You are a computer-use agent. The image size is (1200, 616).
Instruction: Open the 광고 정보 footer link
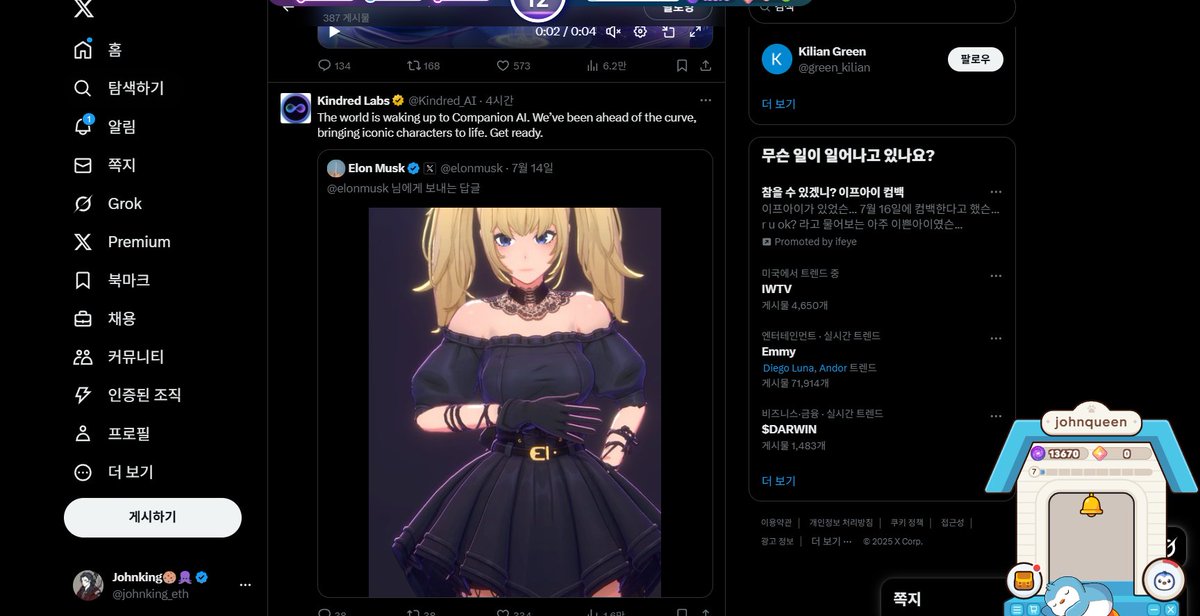click(x=777, y=542)
